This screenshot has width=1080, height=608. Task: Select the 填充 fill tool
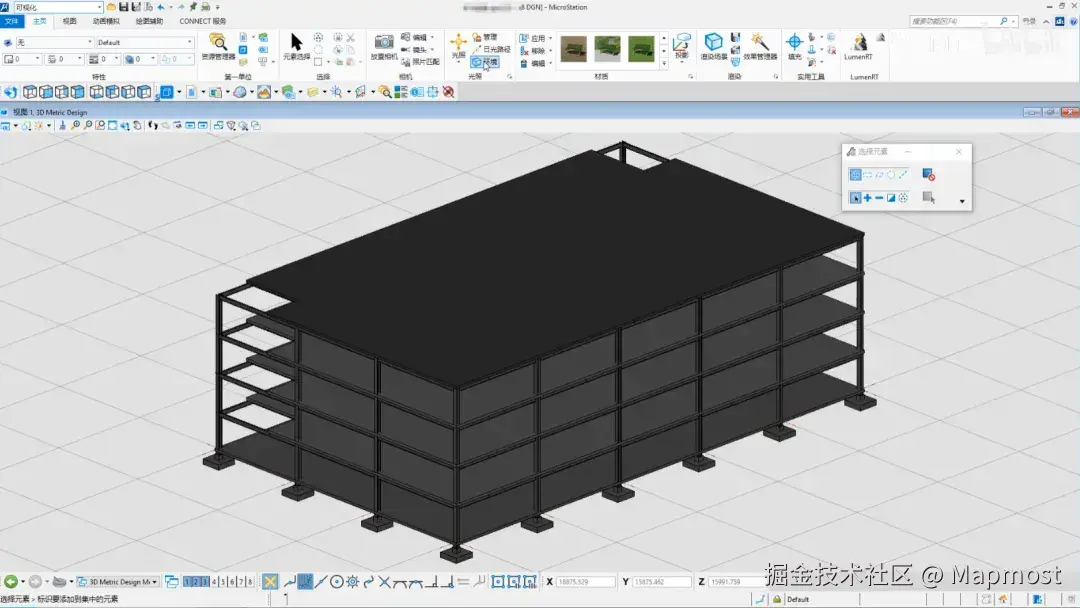pyautogui.click(x=794, y=47)
